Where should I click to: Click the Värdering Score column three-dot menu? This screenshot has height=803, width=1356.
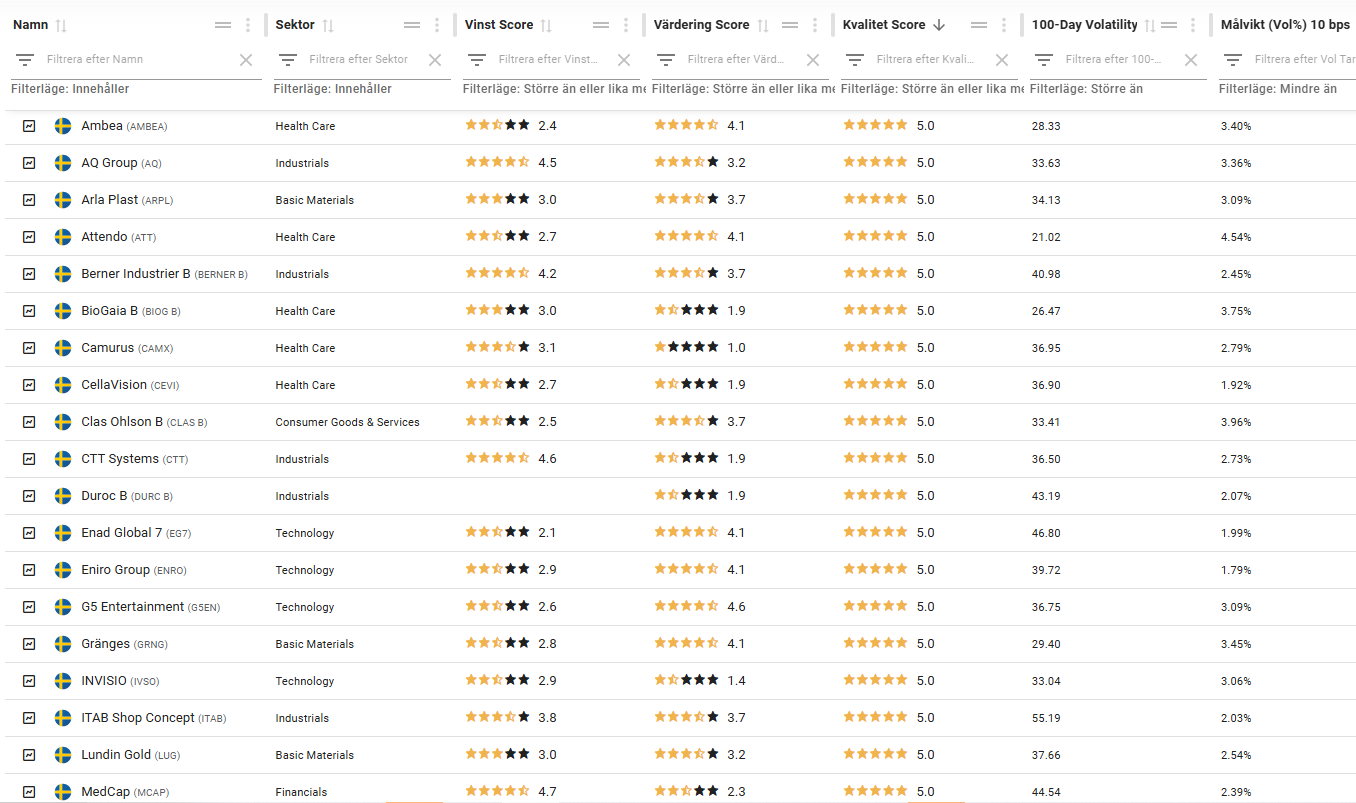(x=815, y=25)
